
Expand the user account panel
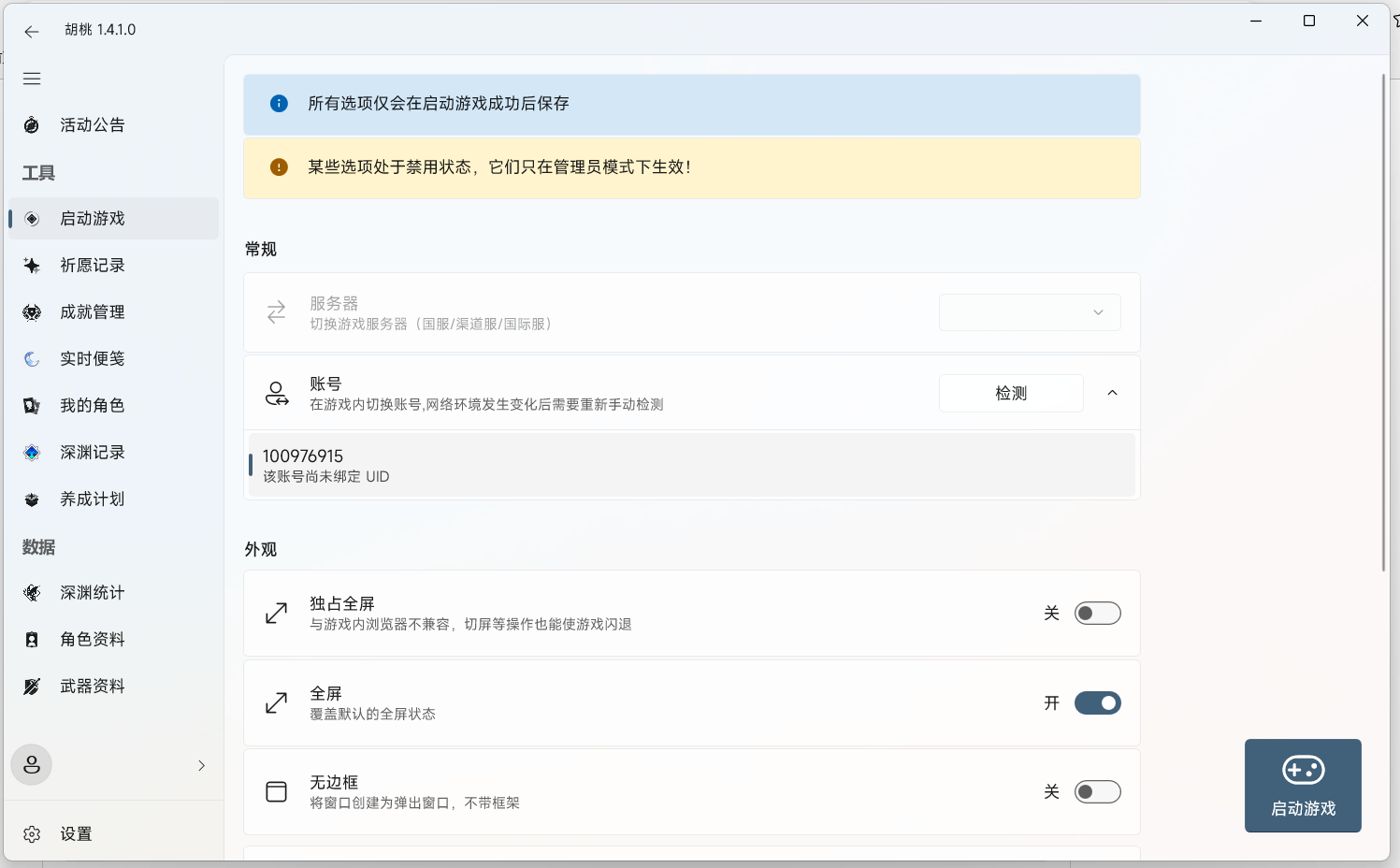click(x=114, y=764)
